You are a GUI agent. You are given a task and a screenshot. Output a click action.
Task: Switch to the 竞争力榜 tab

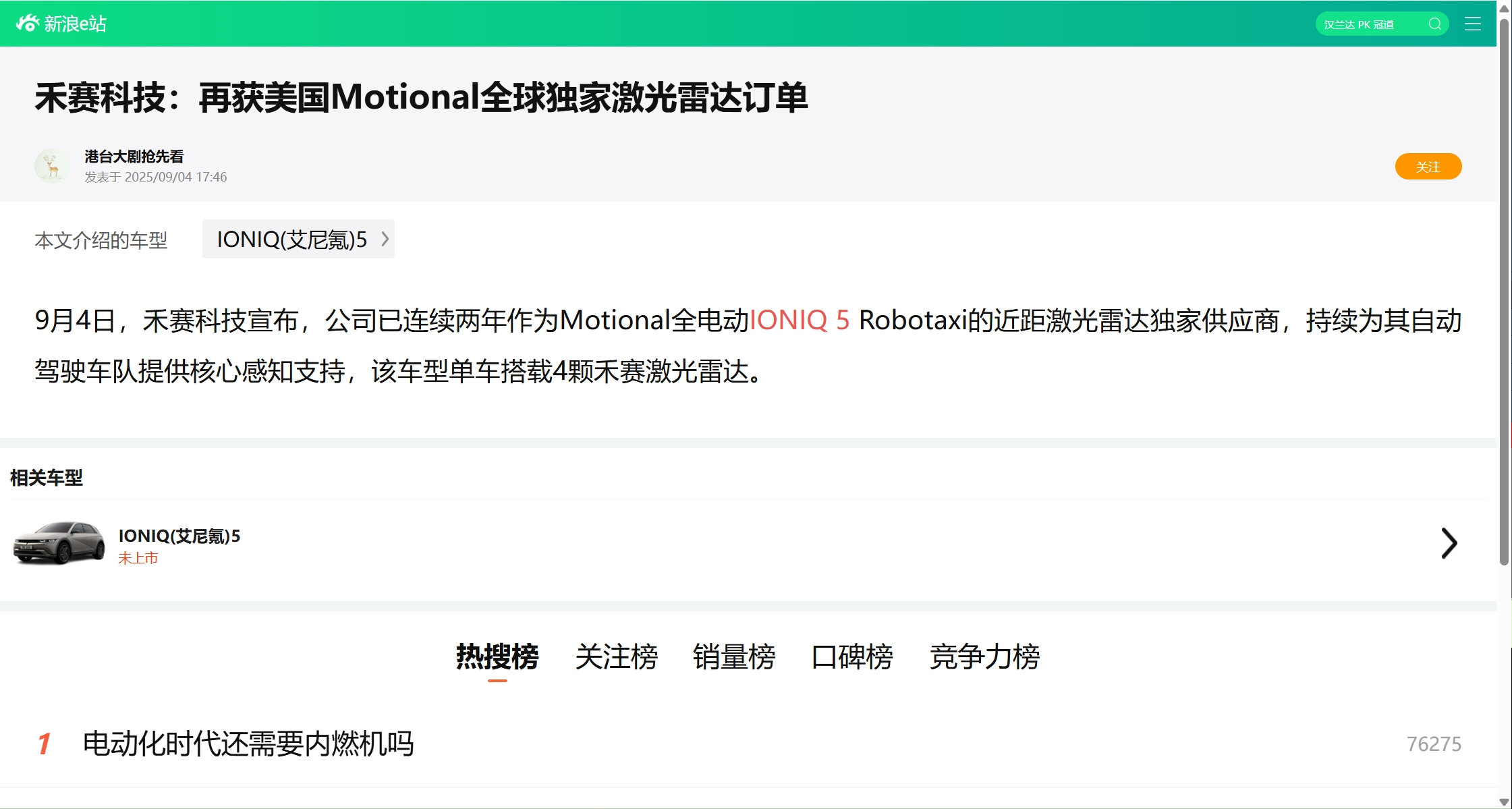(984, 657)
